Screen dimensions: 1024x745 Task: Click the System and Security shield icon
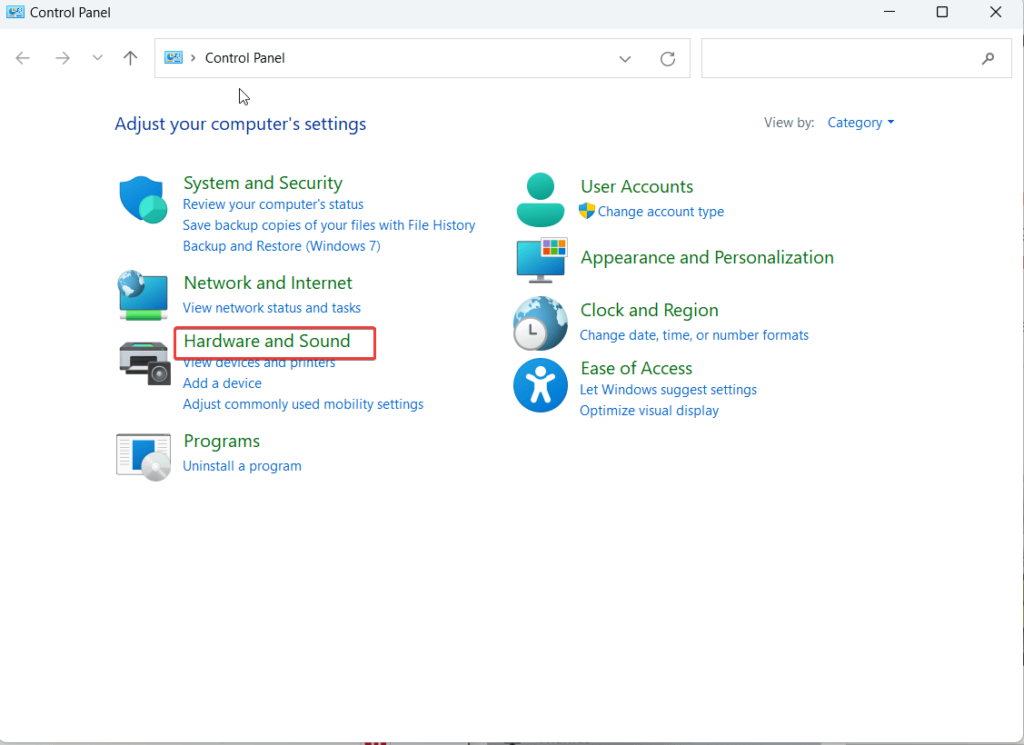point(144,199)
